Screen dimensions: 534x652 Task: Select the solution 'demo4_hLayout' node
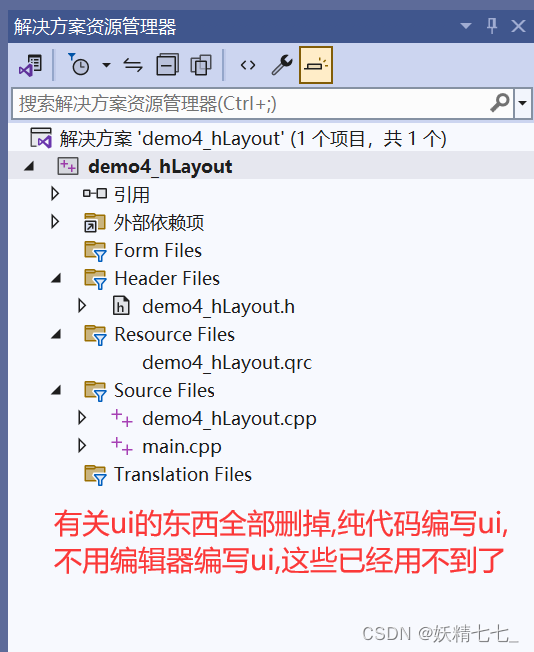[x=253, y=138]
